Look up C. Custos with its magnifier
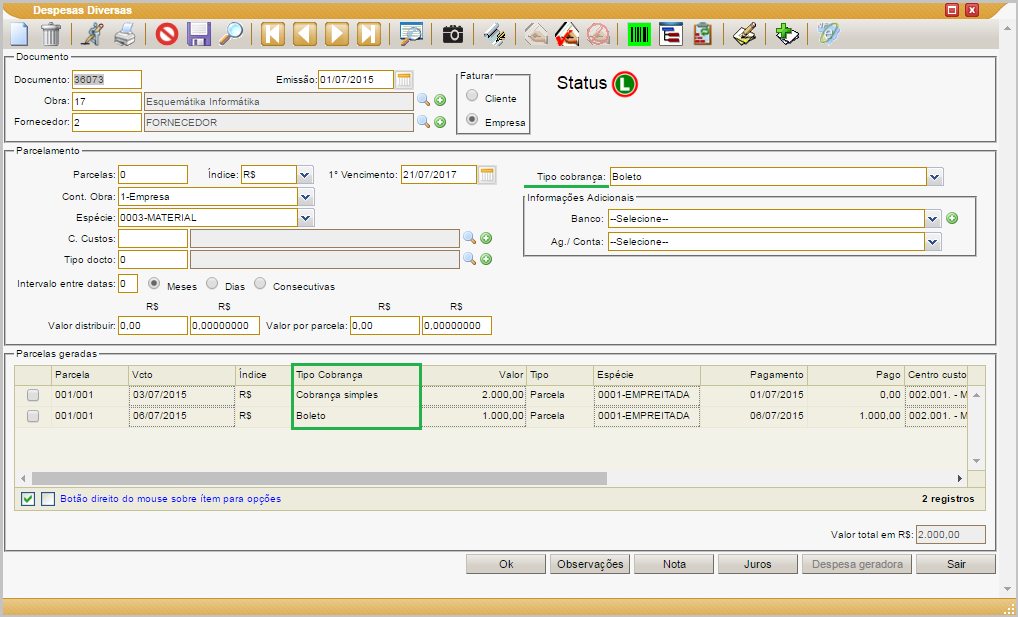The width and height of the screenshot is (1018, 617). pyautogui.click(x=469, y=238)
